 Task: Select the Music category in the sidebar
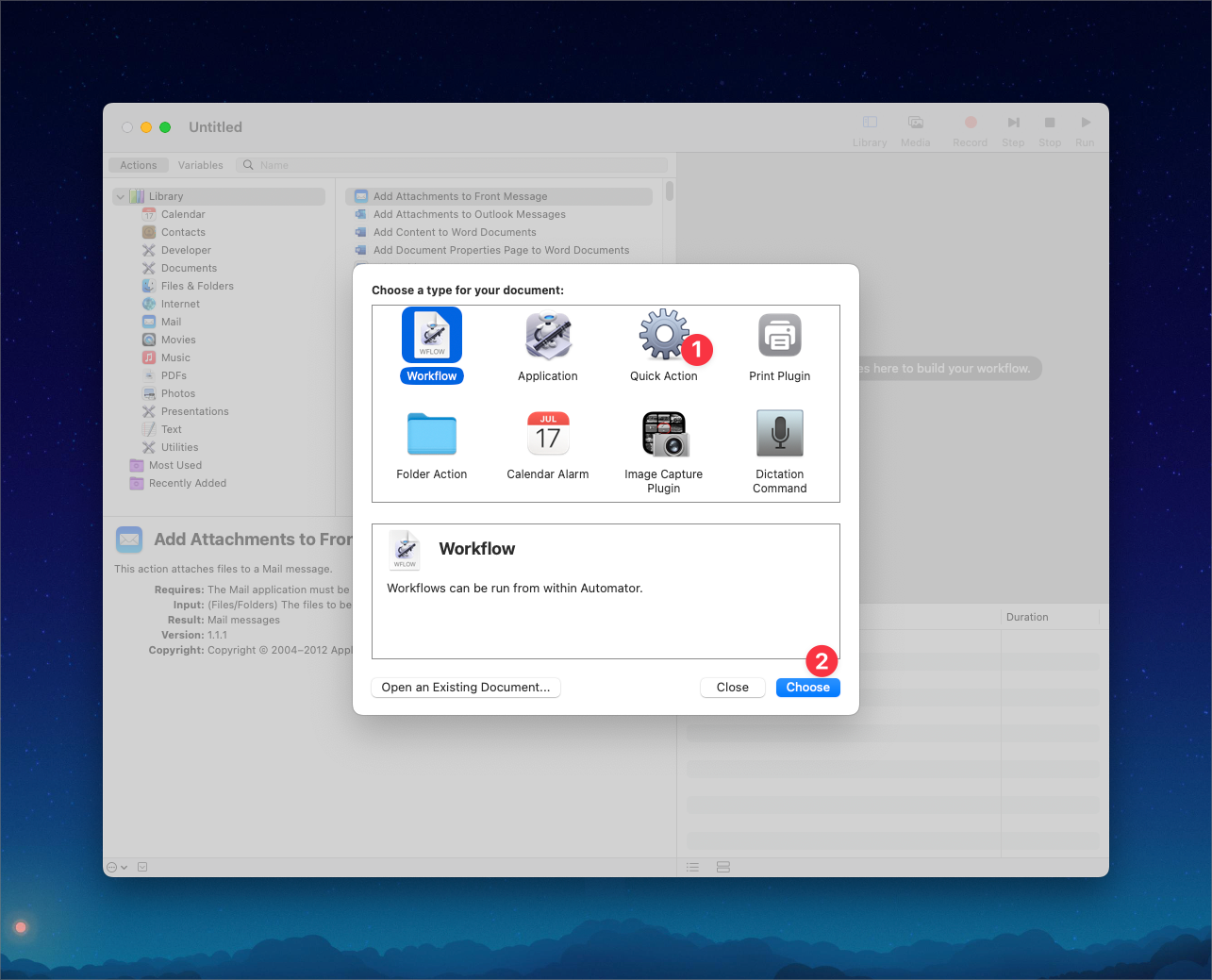[176, 357]
